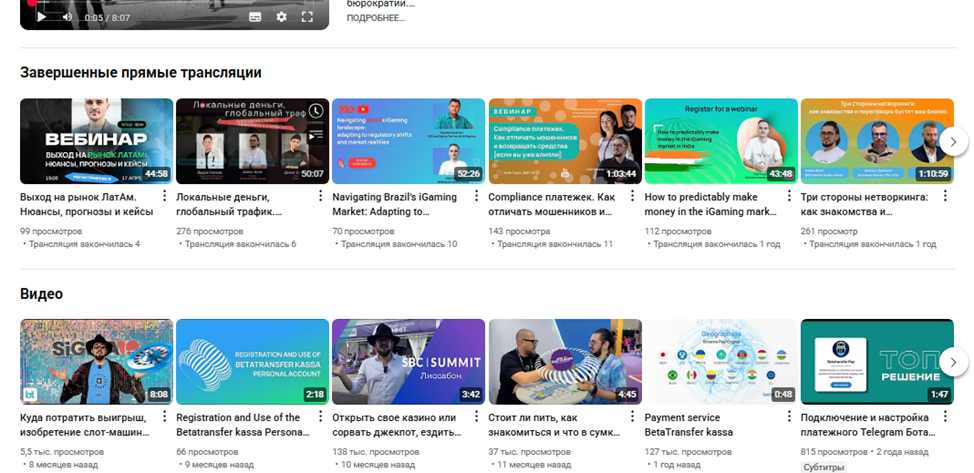Open ТОП РЕШЕНИЕ Telegram bot thumbnail
Viewport: 974px width, 473px height.
pyautogui.click(x=877, y=362)
